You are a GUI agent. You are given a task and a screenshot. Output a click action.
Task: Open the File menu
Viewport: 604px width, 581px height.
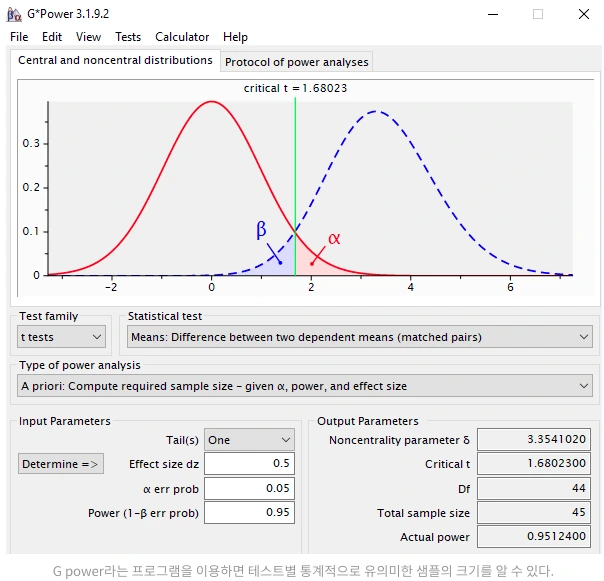click(x=19, y=37)
